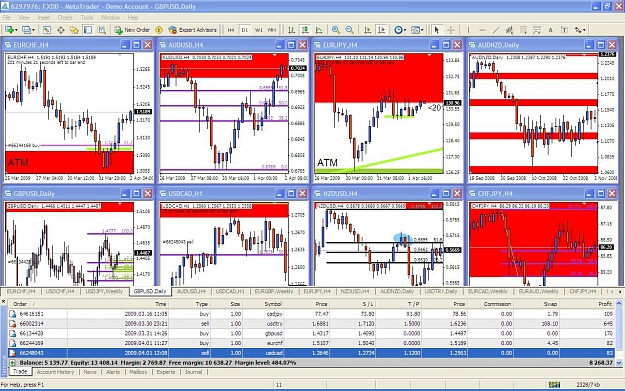Image resolution: width=625 pixels, height=391 pixels.
Task: Toggle Expert Advisors on or off
Action: point(193,30)
